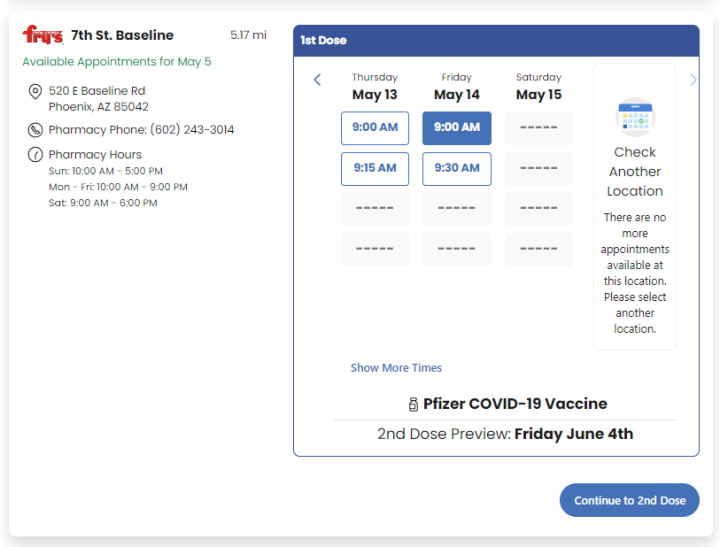
Task: Click the calendar Check Another Location icon
Action: [635, 117]
